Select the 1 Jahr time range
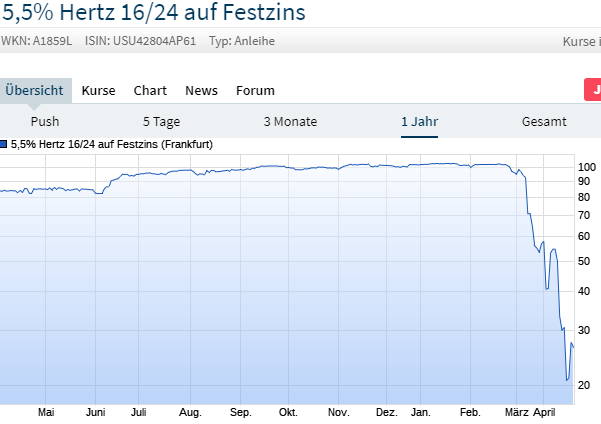 [x=420, y=122]
